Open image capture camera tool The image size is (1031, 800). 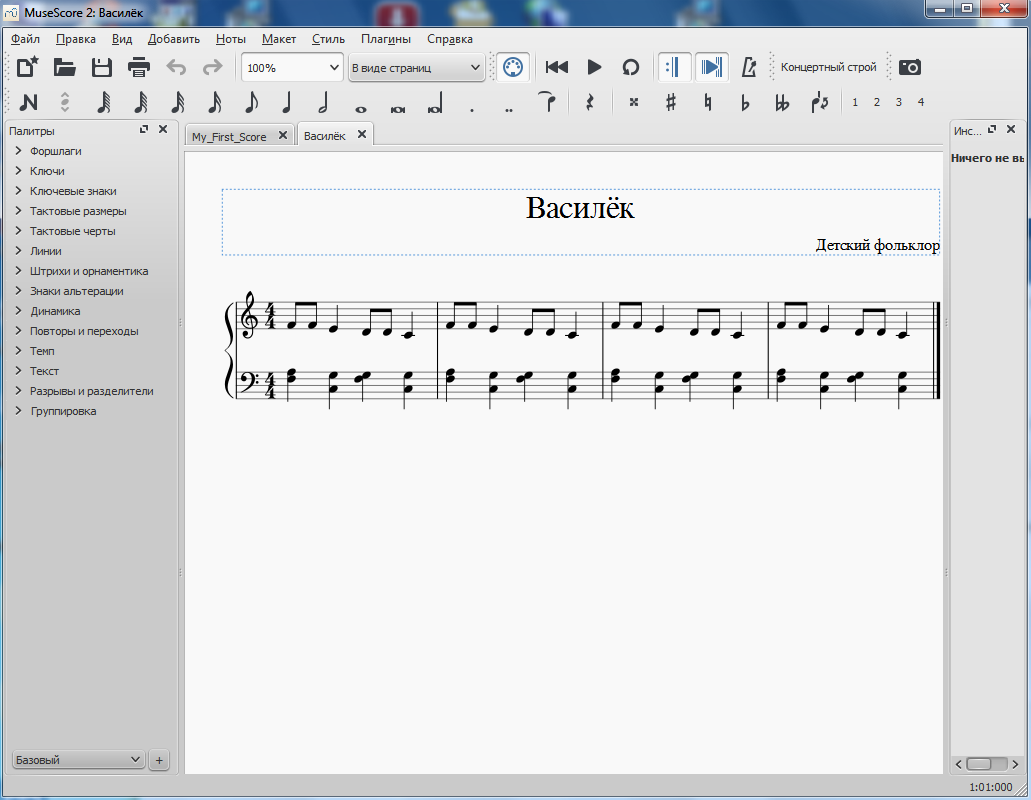909,67
